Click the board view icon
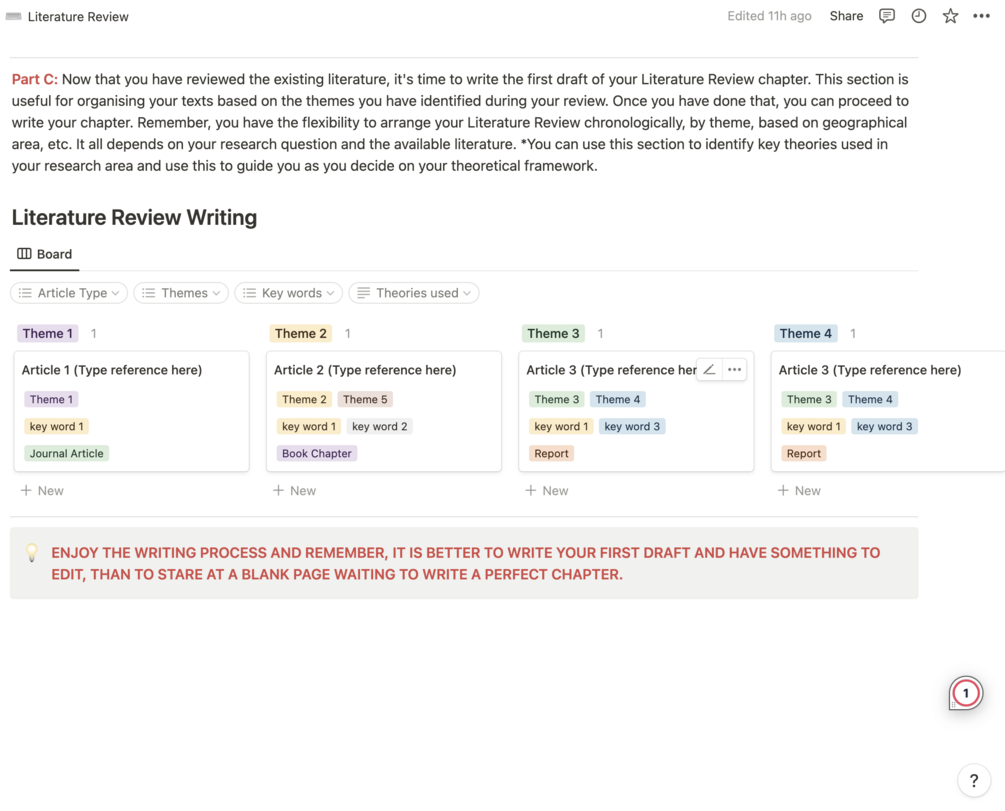The width and height of the screenshot is (1005, 811). click(24, 254)
